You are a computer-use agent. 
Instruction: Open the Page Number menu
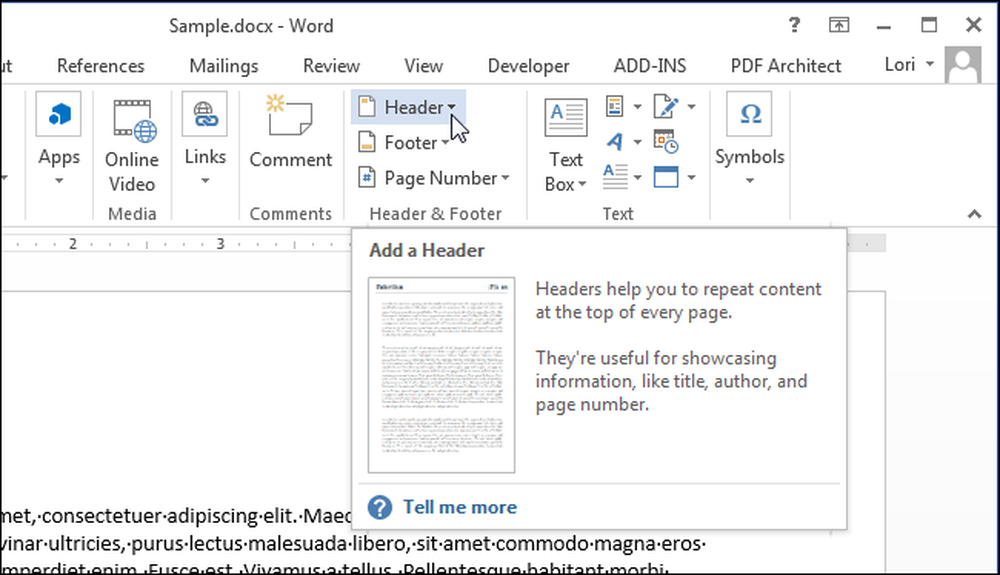click(434, 178)
